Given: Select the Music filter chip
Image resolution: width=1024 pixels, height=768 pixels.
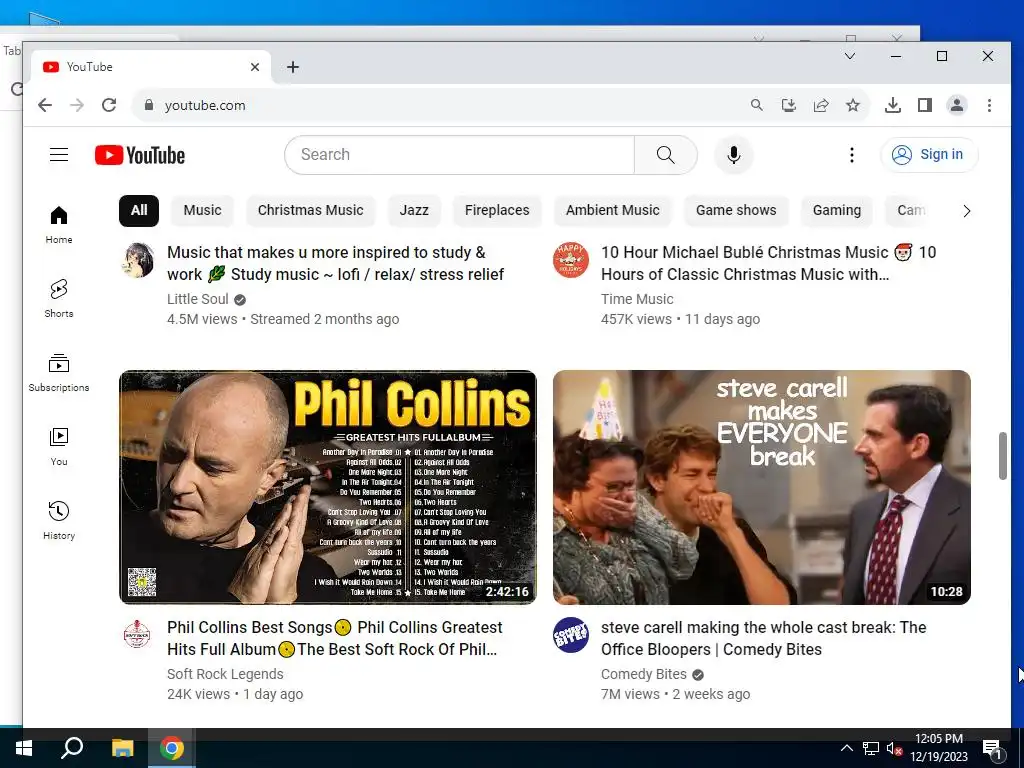Looking at the screenshot, I should pos(202,210).
